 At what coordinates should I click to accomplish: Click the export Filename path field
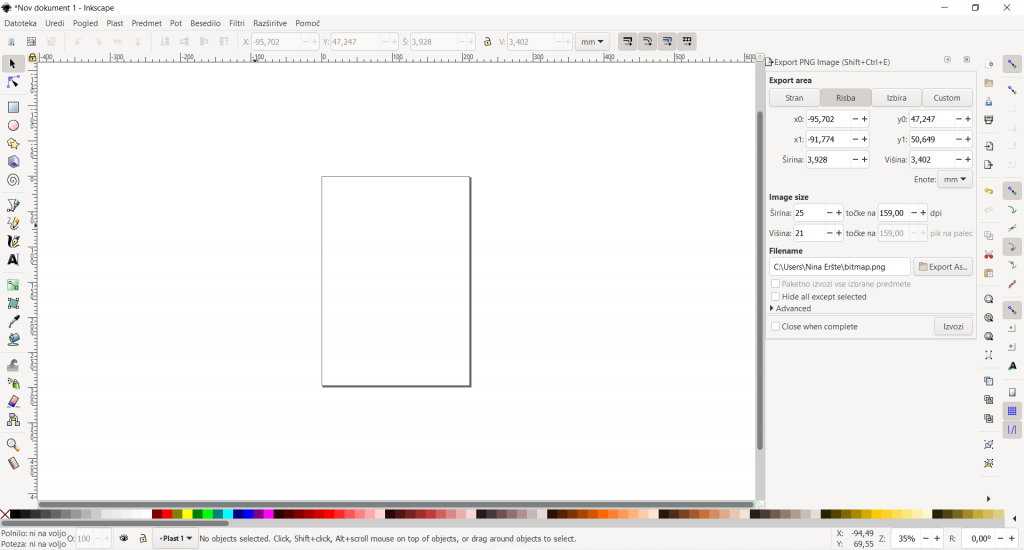(839, 267)
